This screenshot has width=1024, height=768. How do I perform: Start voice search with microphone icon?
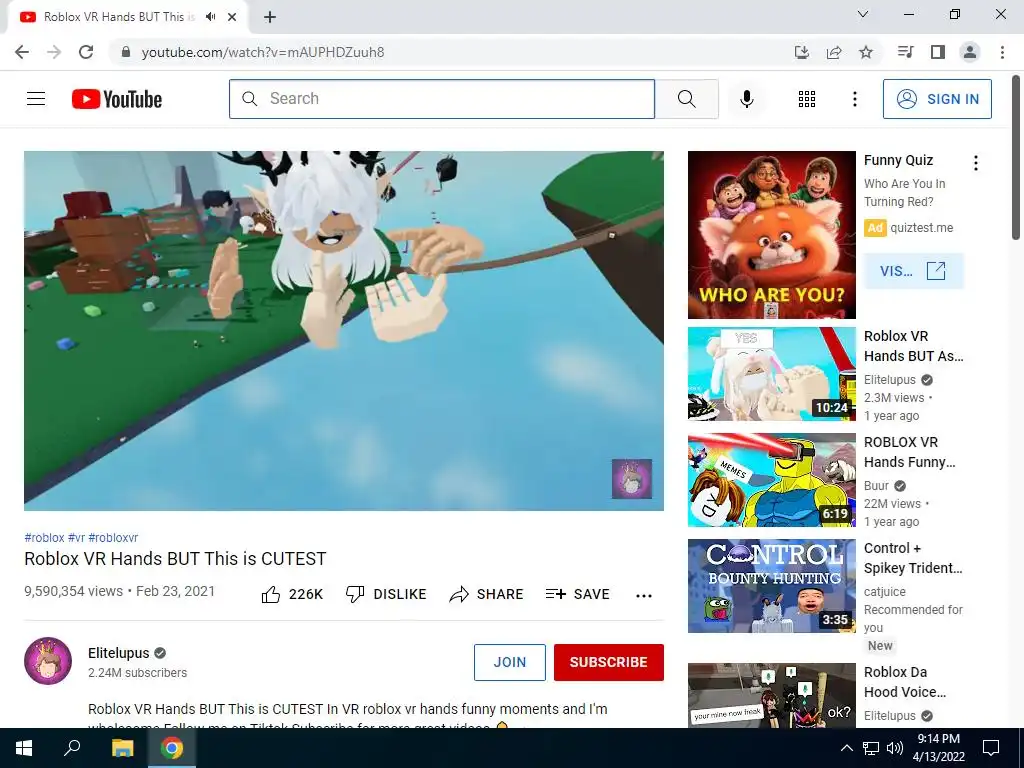(x=747, y=99)
